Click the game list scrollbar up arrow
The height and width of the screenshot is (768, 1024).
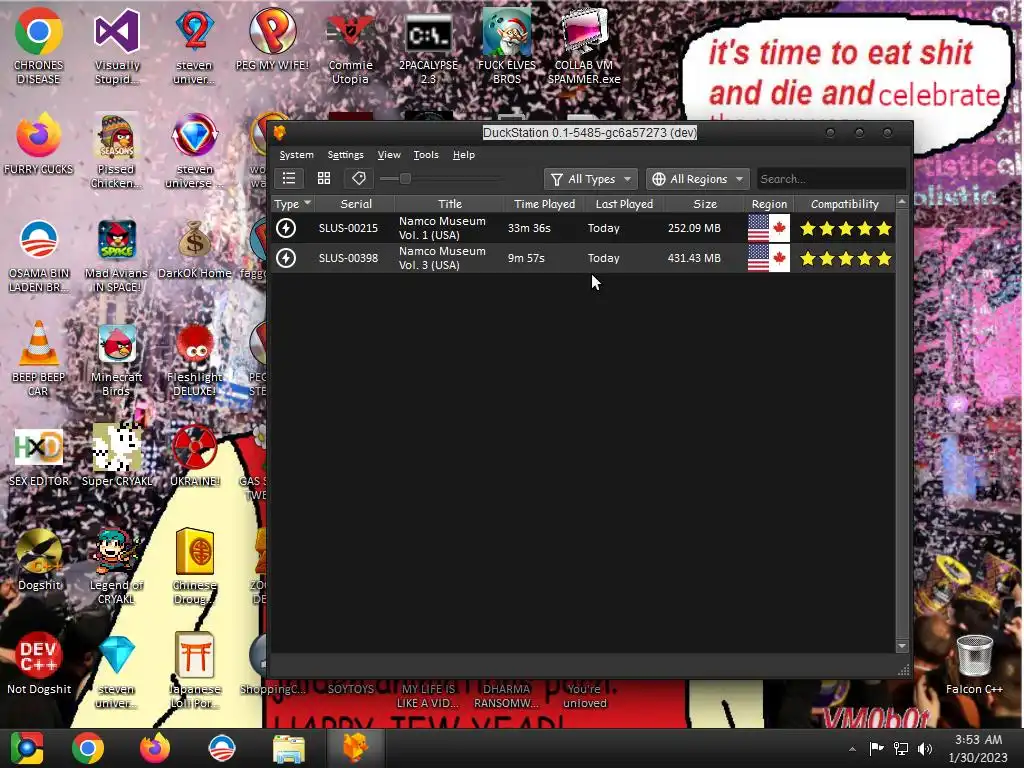(x=902, y=202)
